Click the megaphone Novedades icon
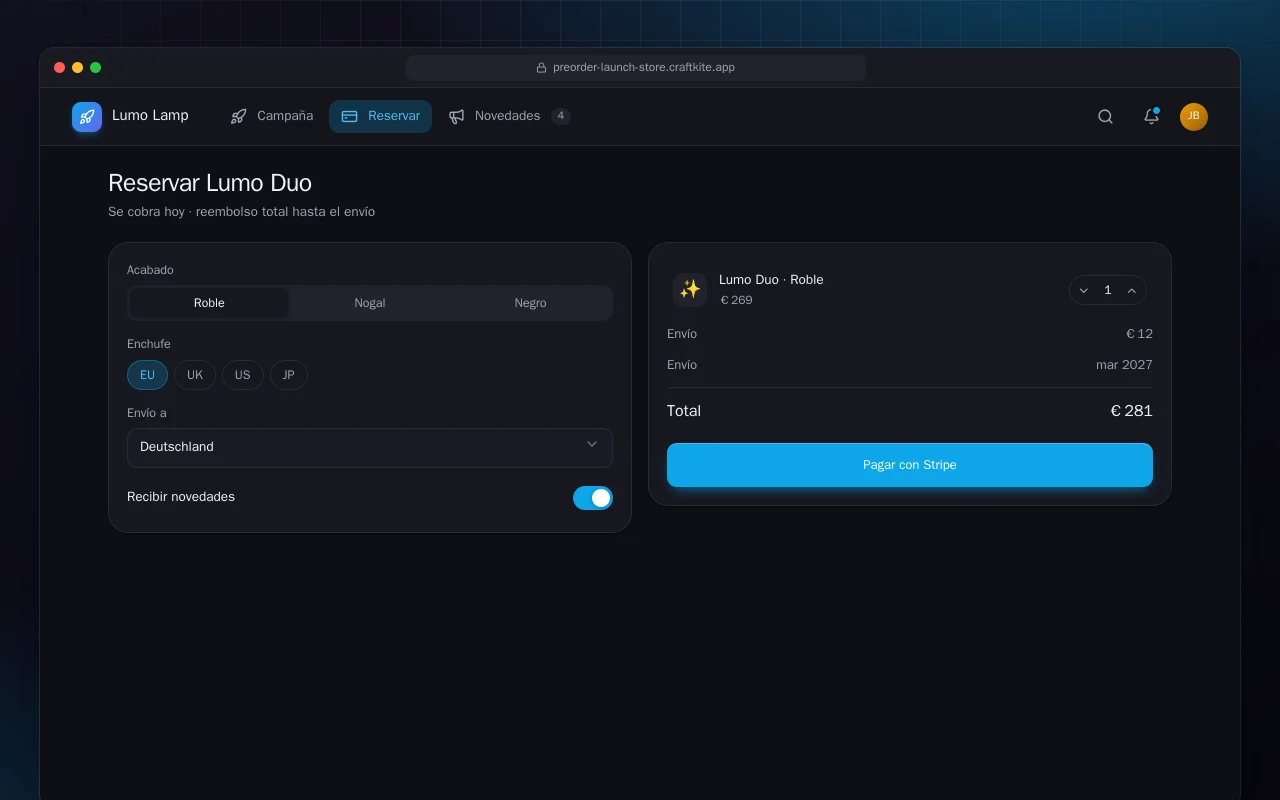This screenshot has height=800, width=1280. (x=457, y=117)
